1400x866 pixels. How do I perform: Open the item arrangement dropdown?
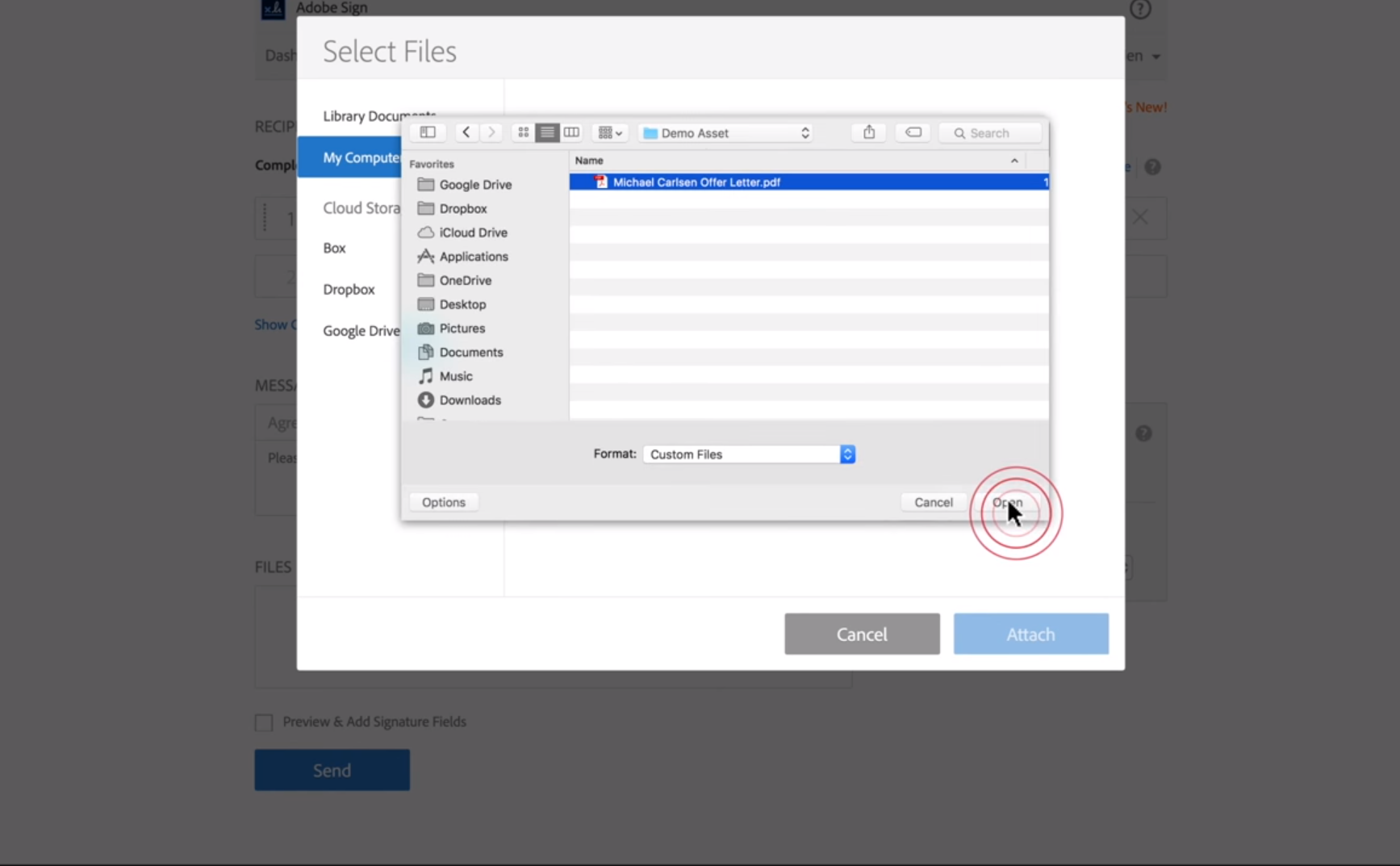point(610,132)
